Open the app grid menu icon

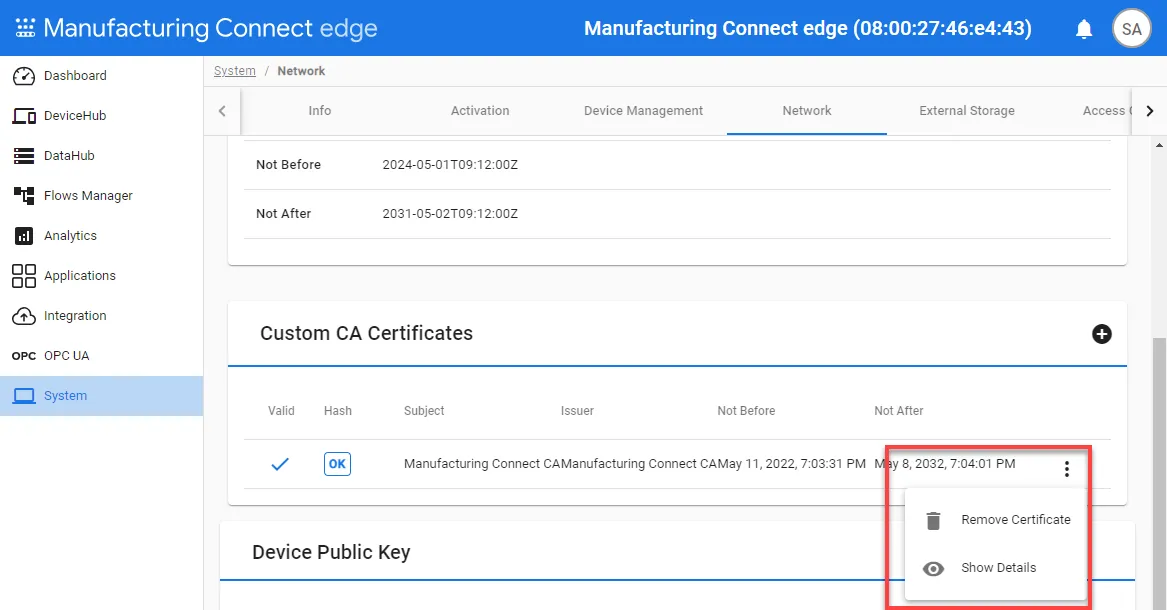25,28
